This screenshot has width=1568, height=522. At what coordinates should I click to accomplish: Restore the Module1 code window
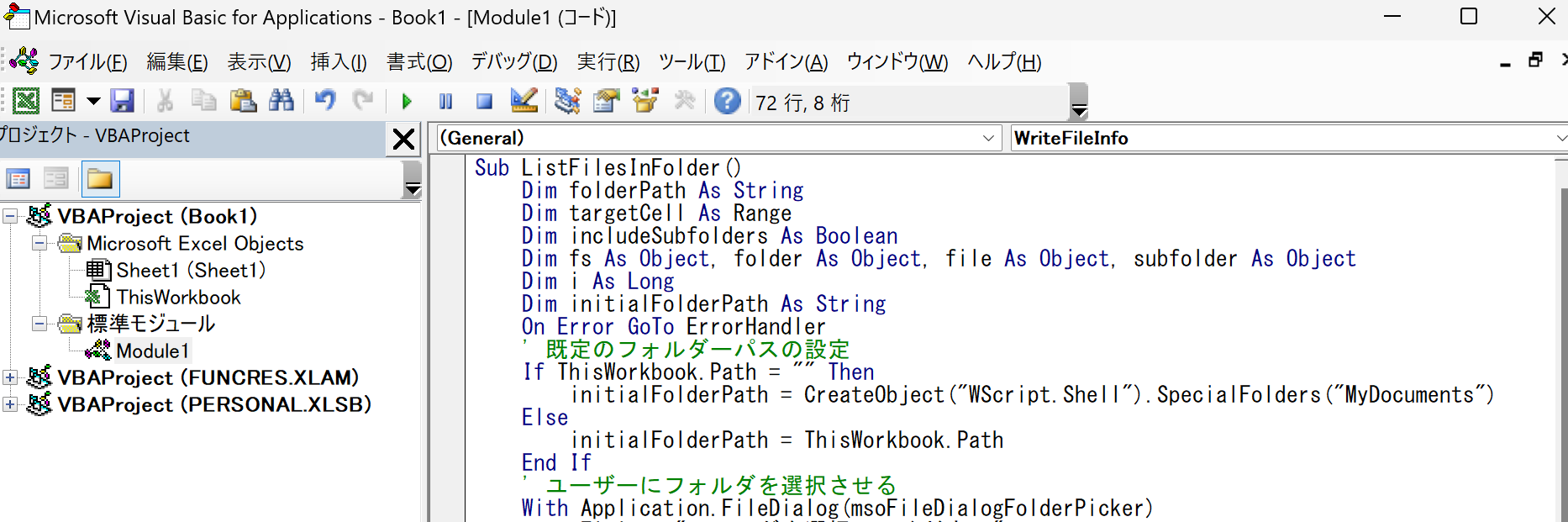pyautogui.click(x=1535, y=60)
